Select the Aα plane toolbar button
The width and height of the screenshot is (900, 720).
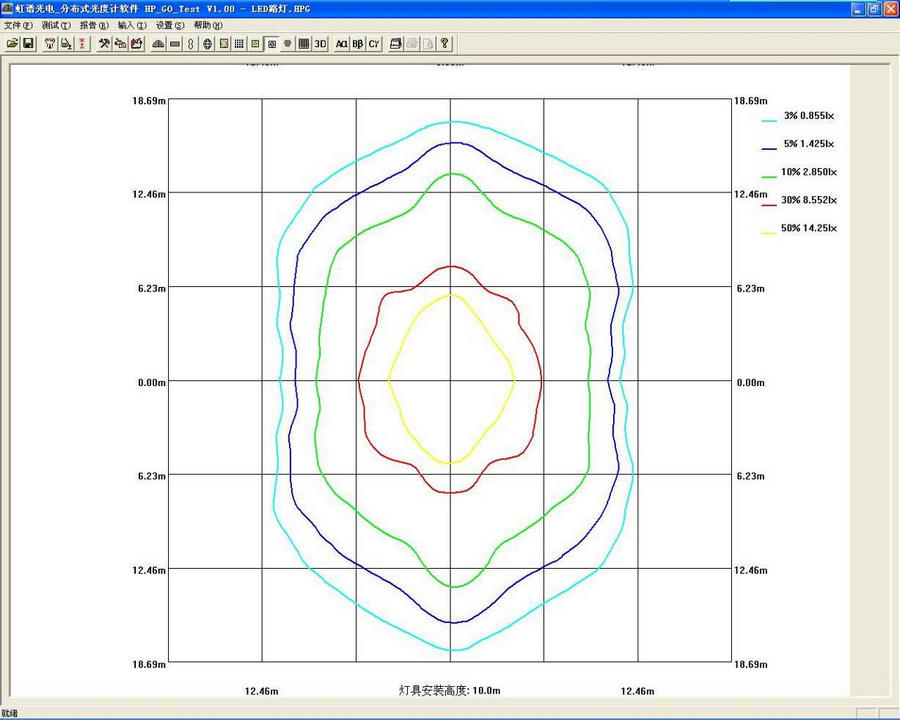tap(342, 44)
